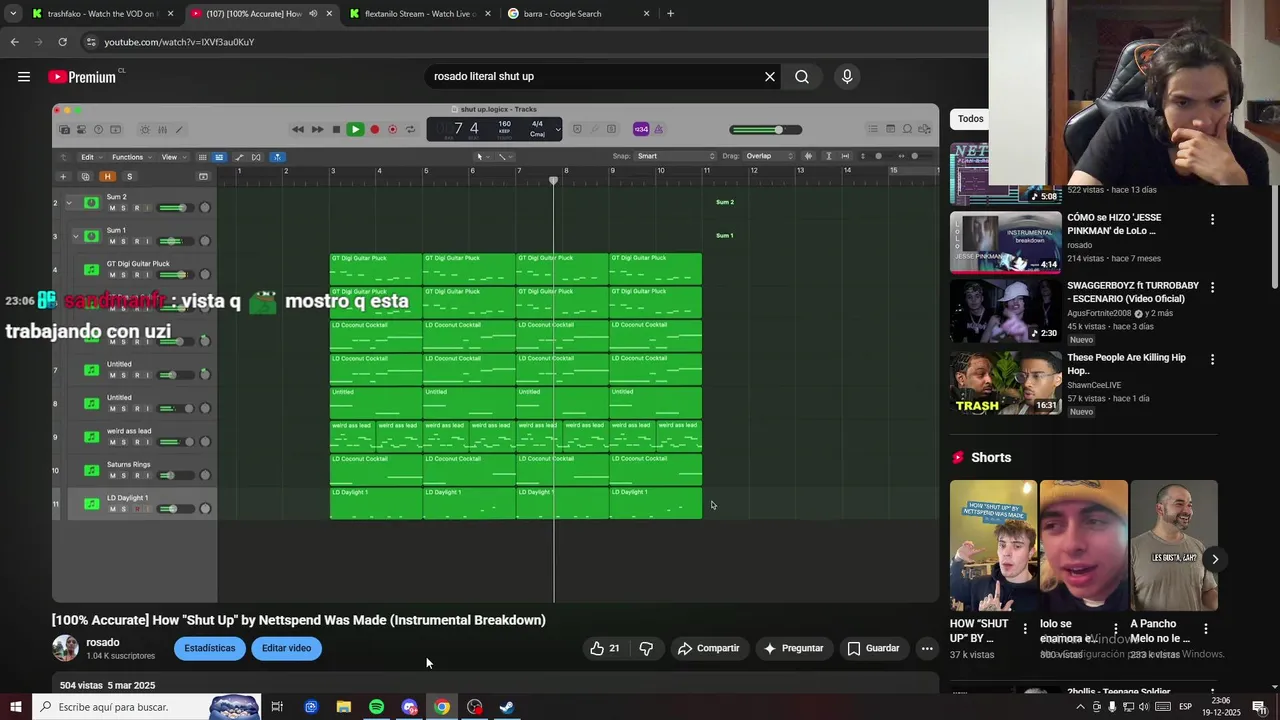Open the Spotify icon in the taskbar
1280x720 pixels.
(x=376, y=707)
